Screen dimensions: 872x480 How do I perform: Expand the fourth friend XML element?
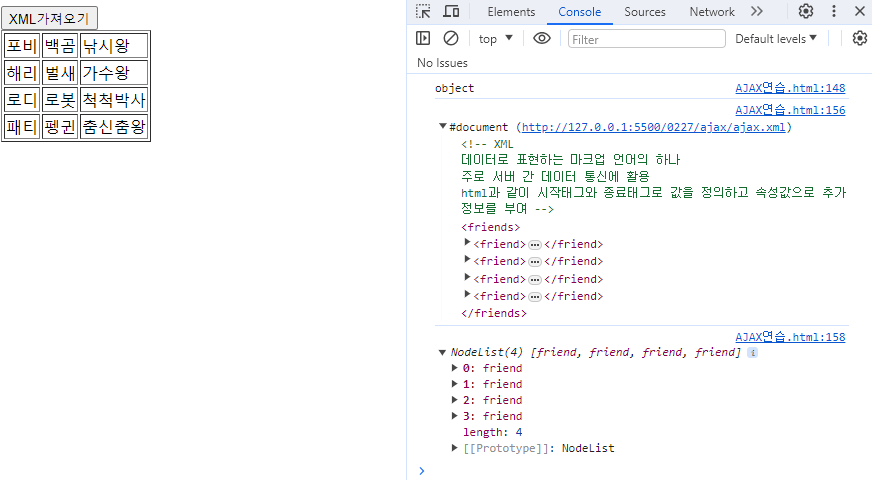tap(467, 294)
